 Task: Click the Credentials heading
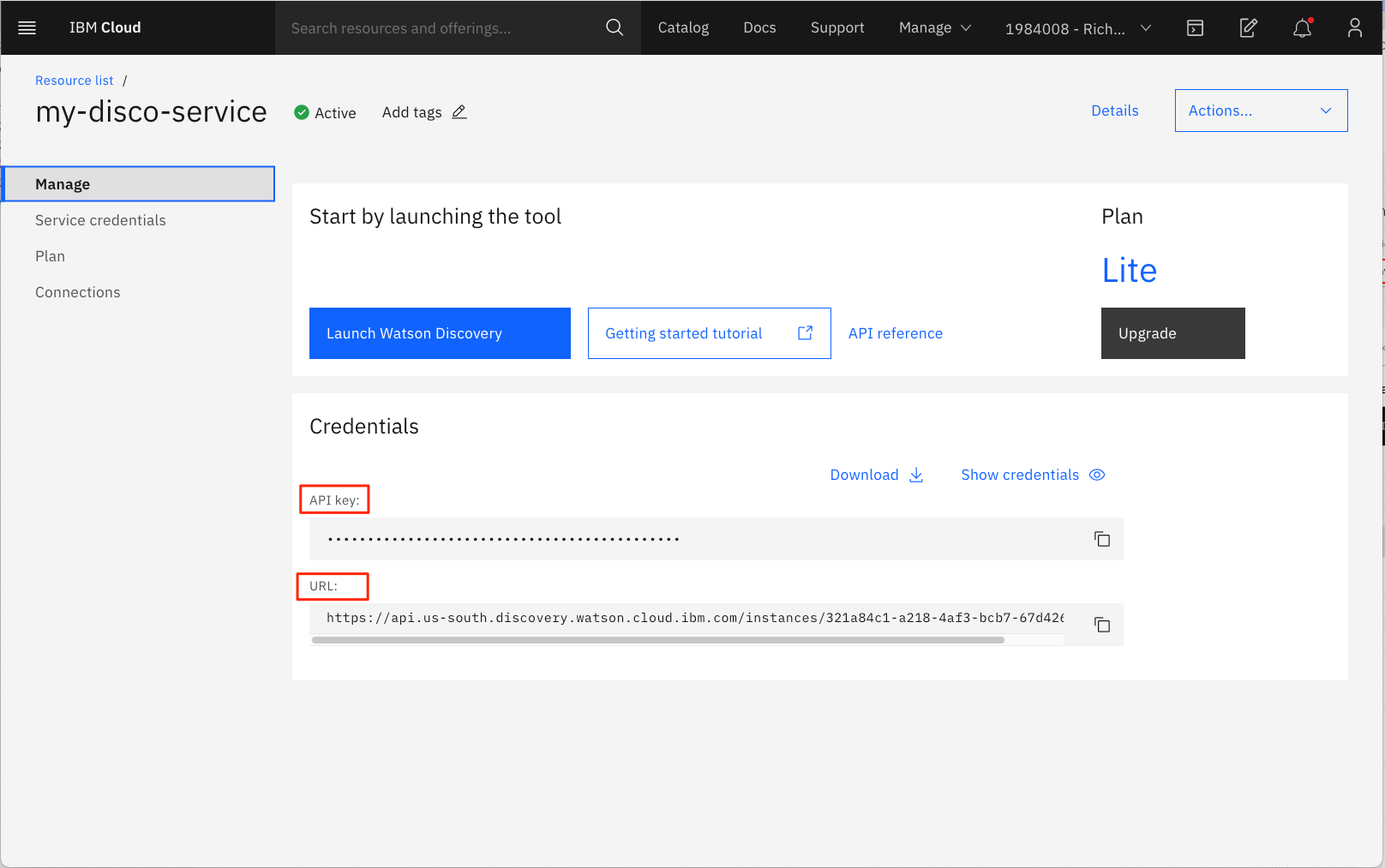[364, 427]
